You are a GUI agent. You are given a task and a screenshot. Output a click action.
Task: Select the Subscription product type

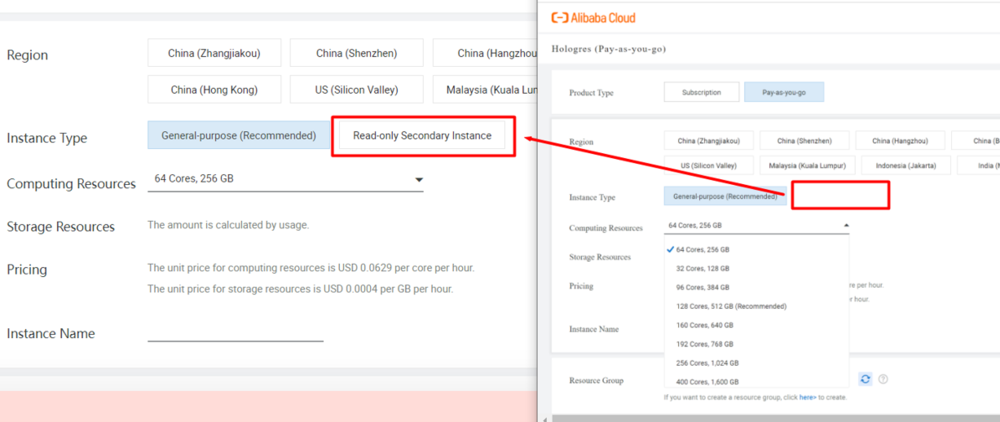702,92
